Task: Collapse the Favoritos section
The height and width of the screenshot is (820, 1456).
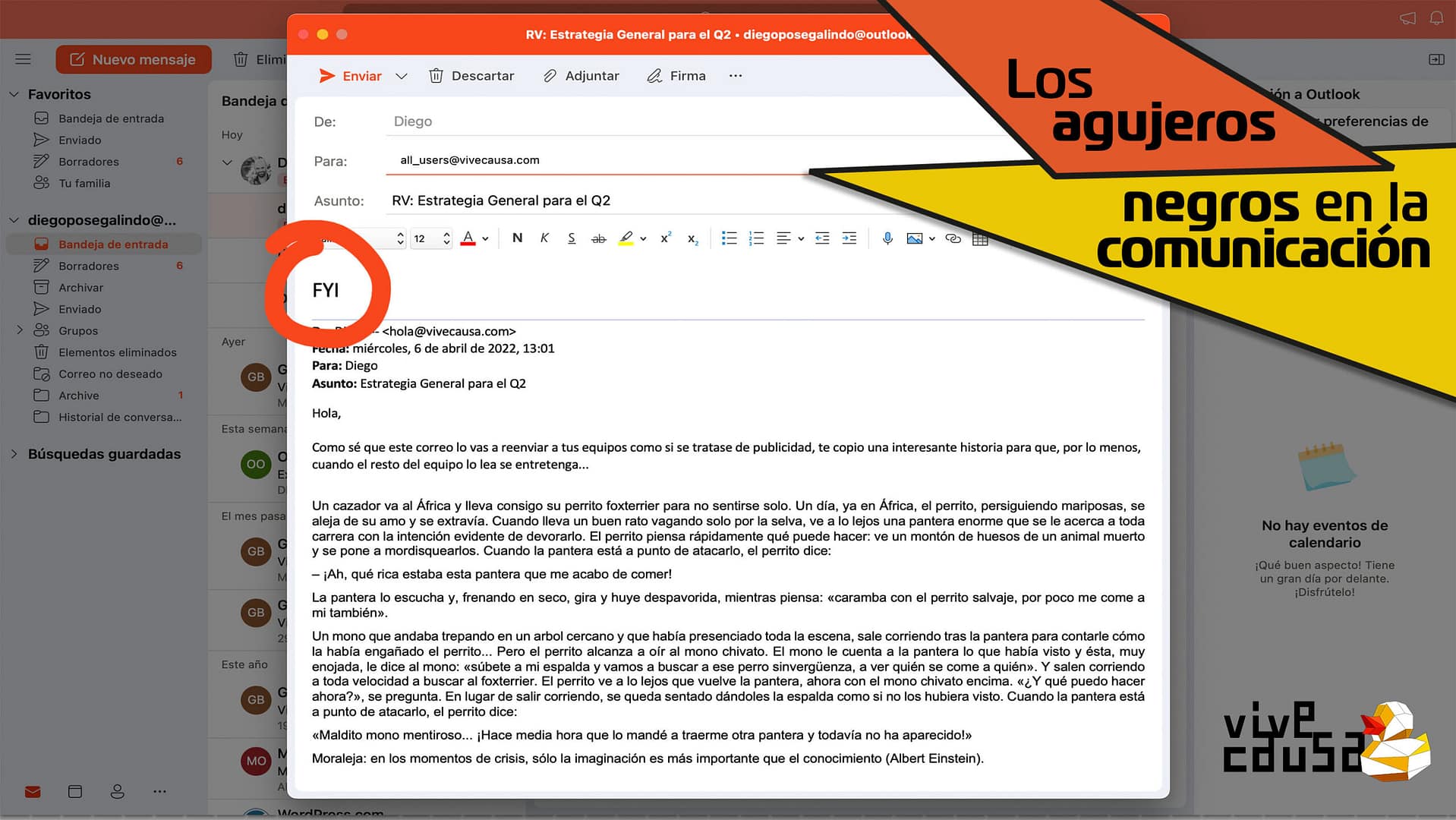Action: click(x=13, y=93)
